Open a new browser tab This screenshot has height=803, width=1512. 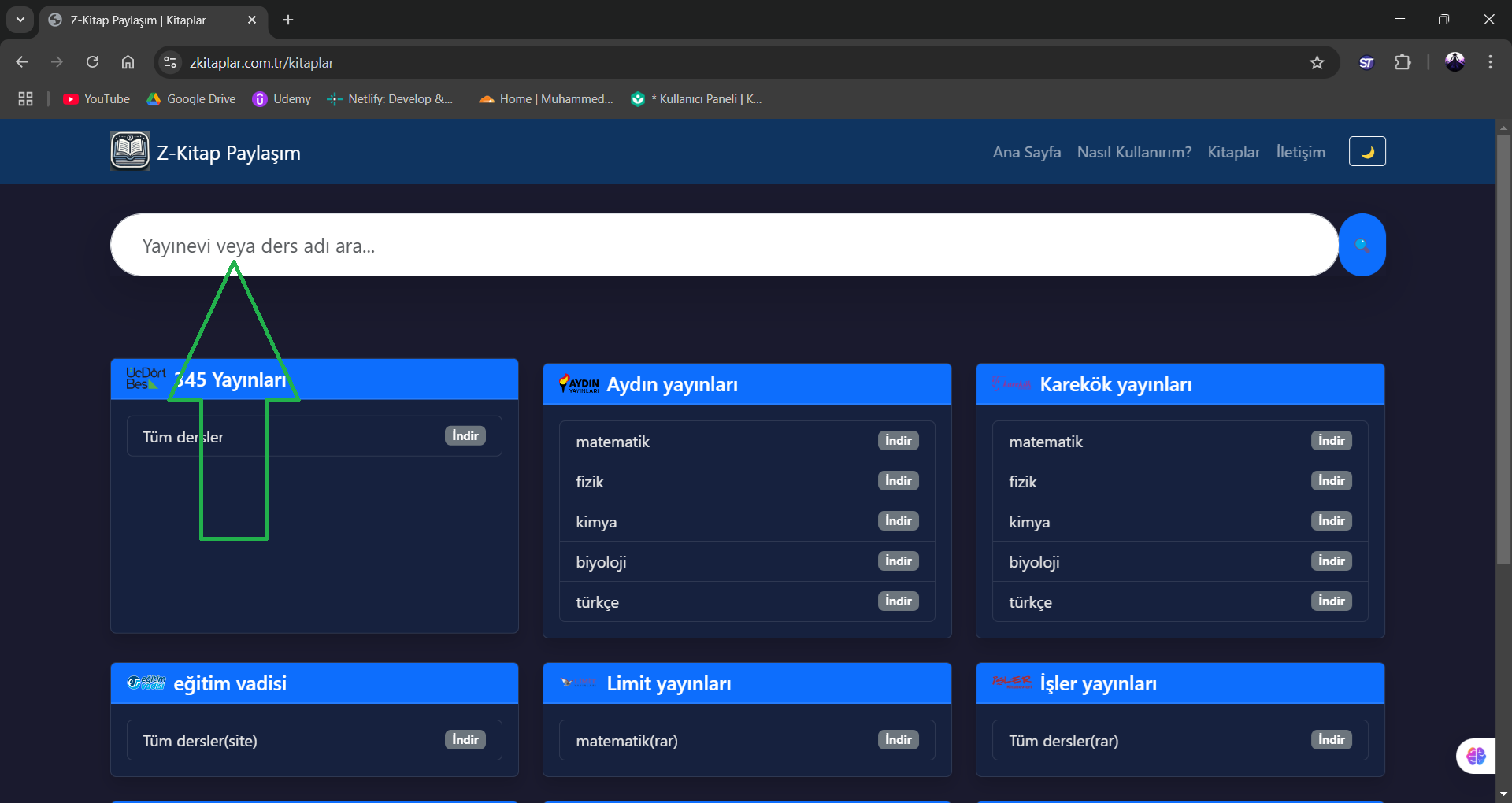point(288,20)
